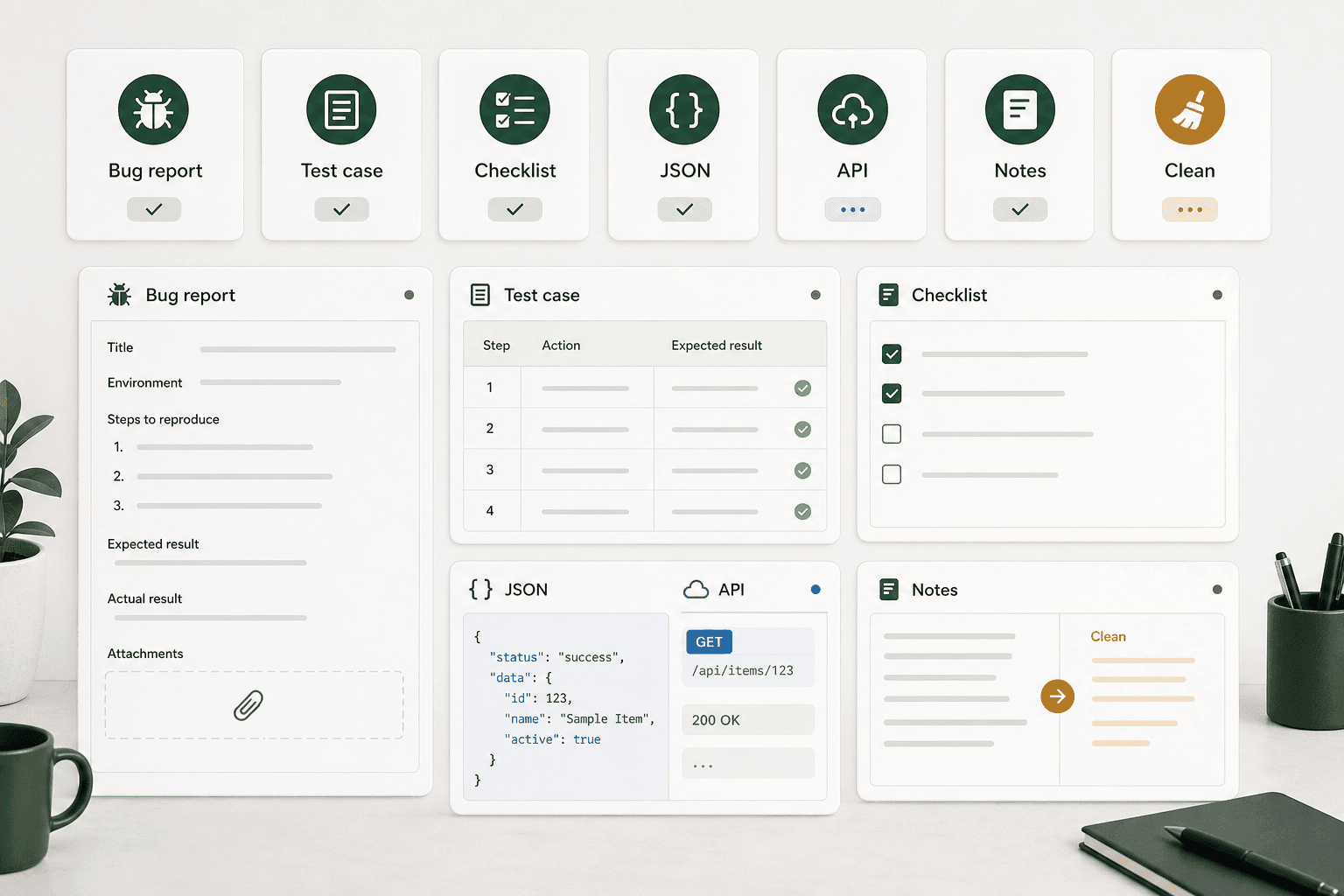Screen dimensions: 1344x896
Task: Click the step 1 line under Steps to reproduce
Action: point(225,447)
